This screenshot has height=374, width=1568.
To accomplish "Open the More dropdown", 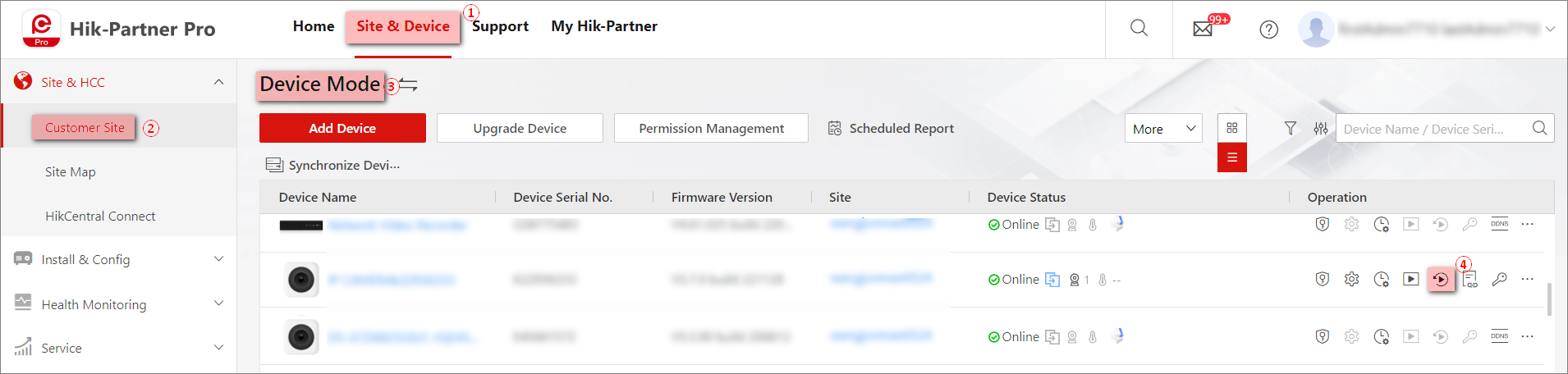I will point(1163,129).
